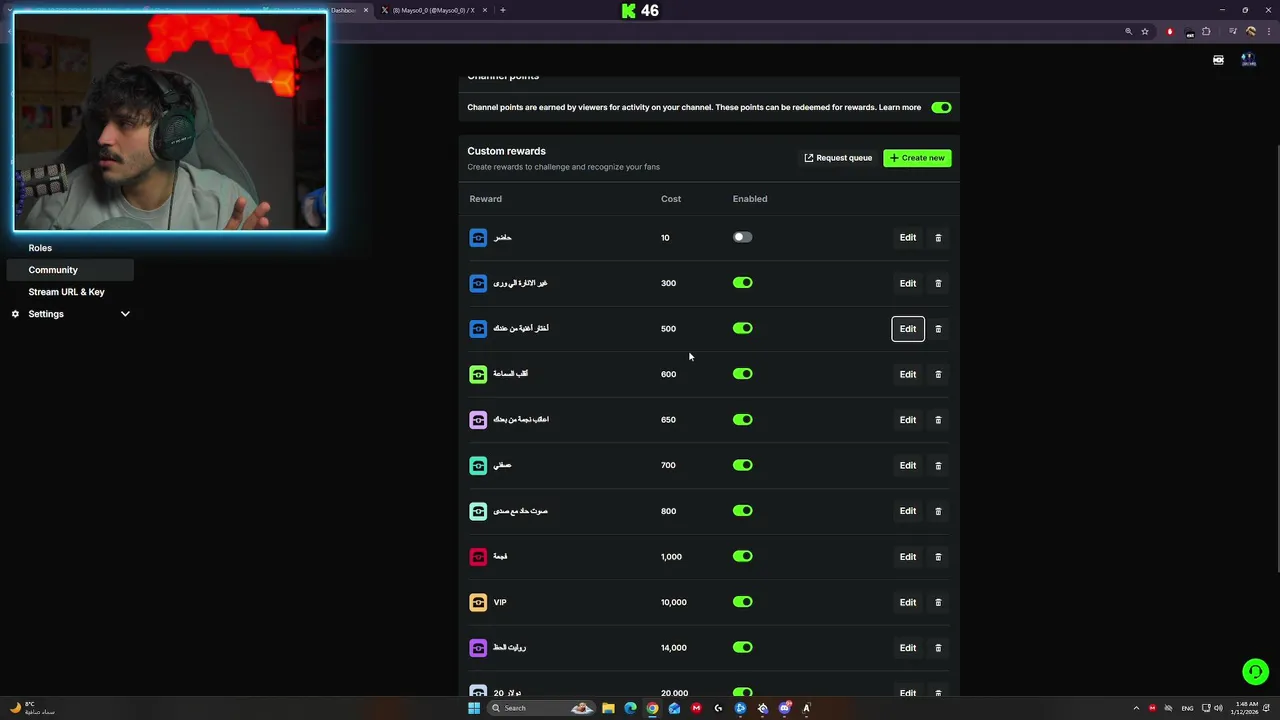This screenshot has width=1280, height=720.
Task: Open Stream URL & Key in the sidebar
Action: click(x=66, y=292)
